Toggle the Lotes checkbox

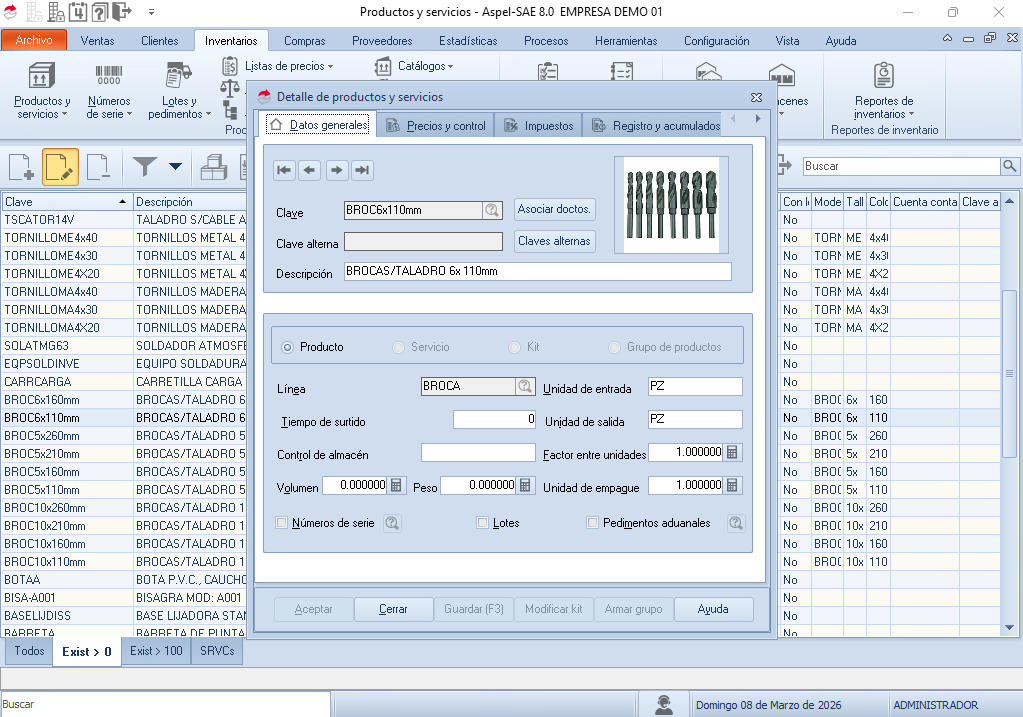[483, 523]
